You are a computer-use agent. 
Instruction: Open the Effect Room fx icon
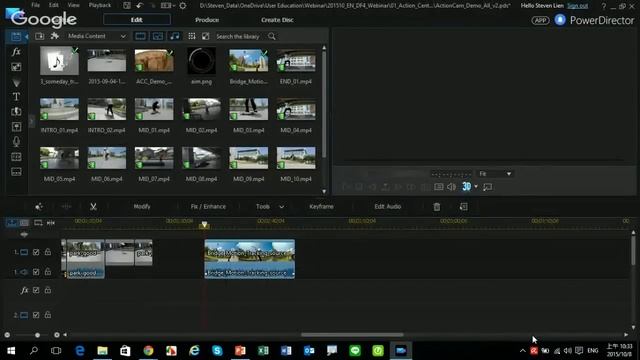coord(16,52)
